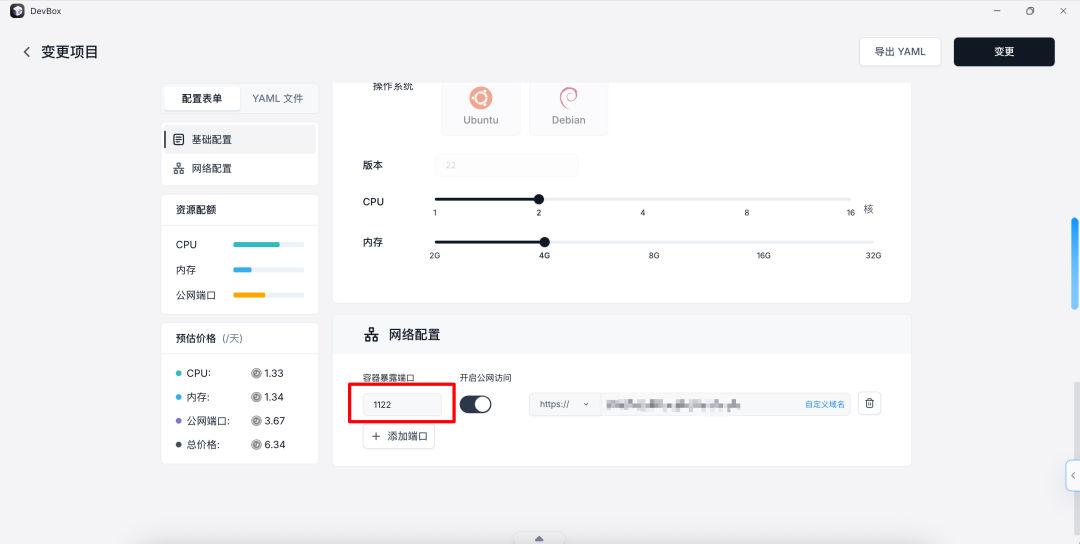Viewport: 1080px width, 544px height.
Task: Set CPU slider to the 8 mark
Action: [x=747, y=199]
